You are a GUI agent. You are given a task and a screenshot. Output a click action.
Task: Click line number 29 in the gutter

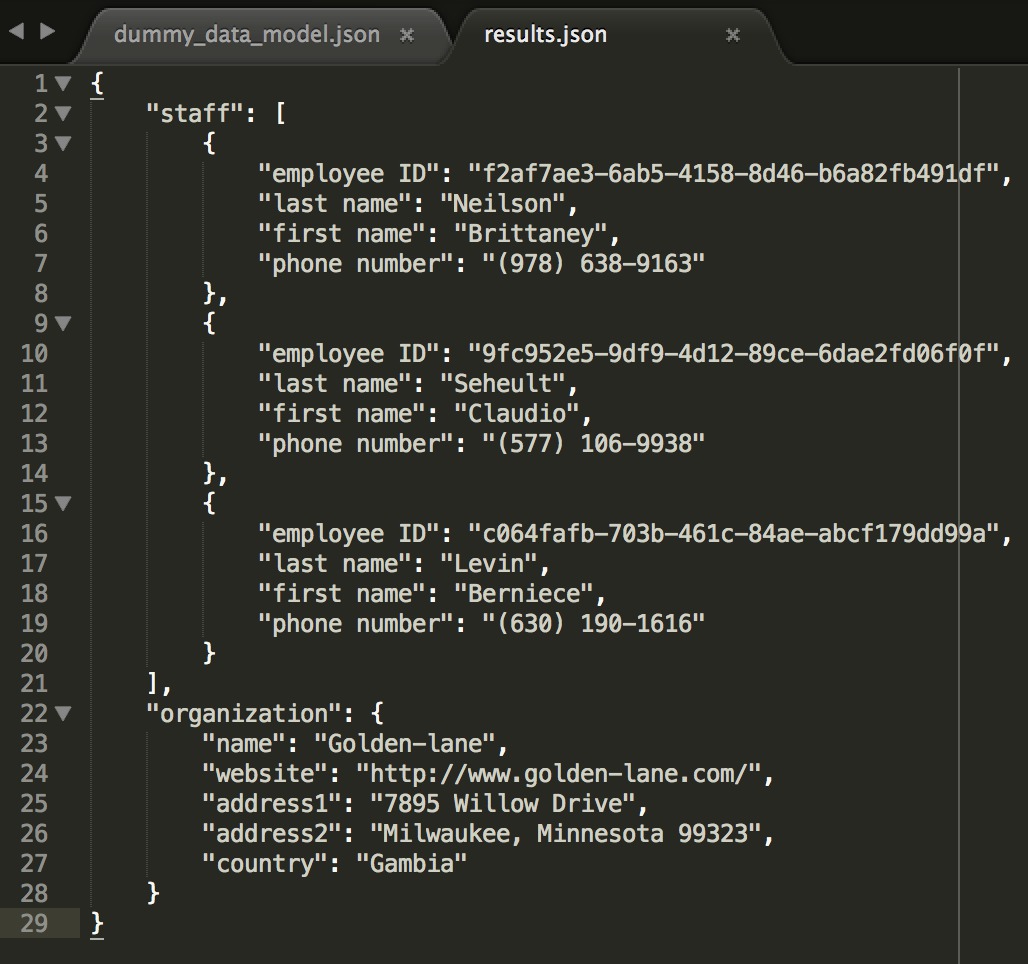click(x=34, y=924)
